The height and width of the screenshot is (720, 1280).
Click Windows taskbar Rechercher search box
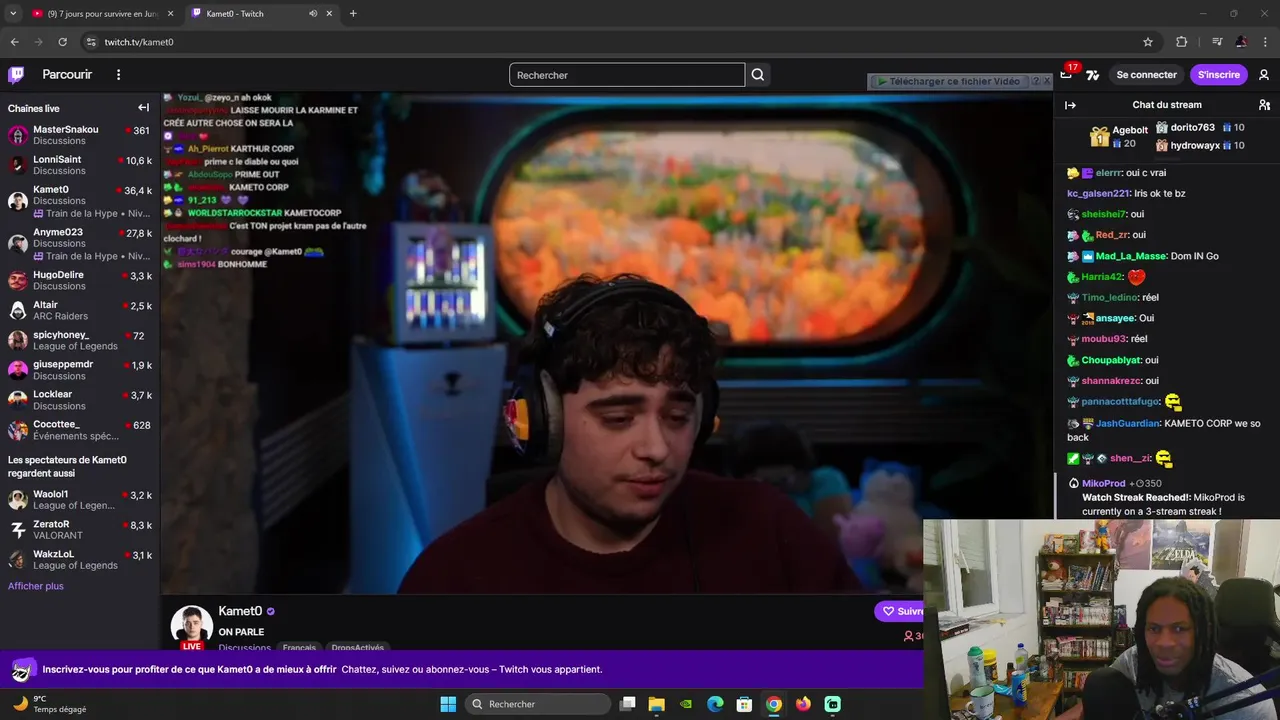pyautogui.click(x=538, y=704)
